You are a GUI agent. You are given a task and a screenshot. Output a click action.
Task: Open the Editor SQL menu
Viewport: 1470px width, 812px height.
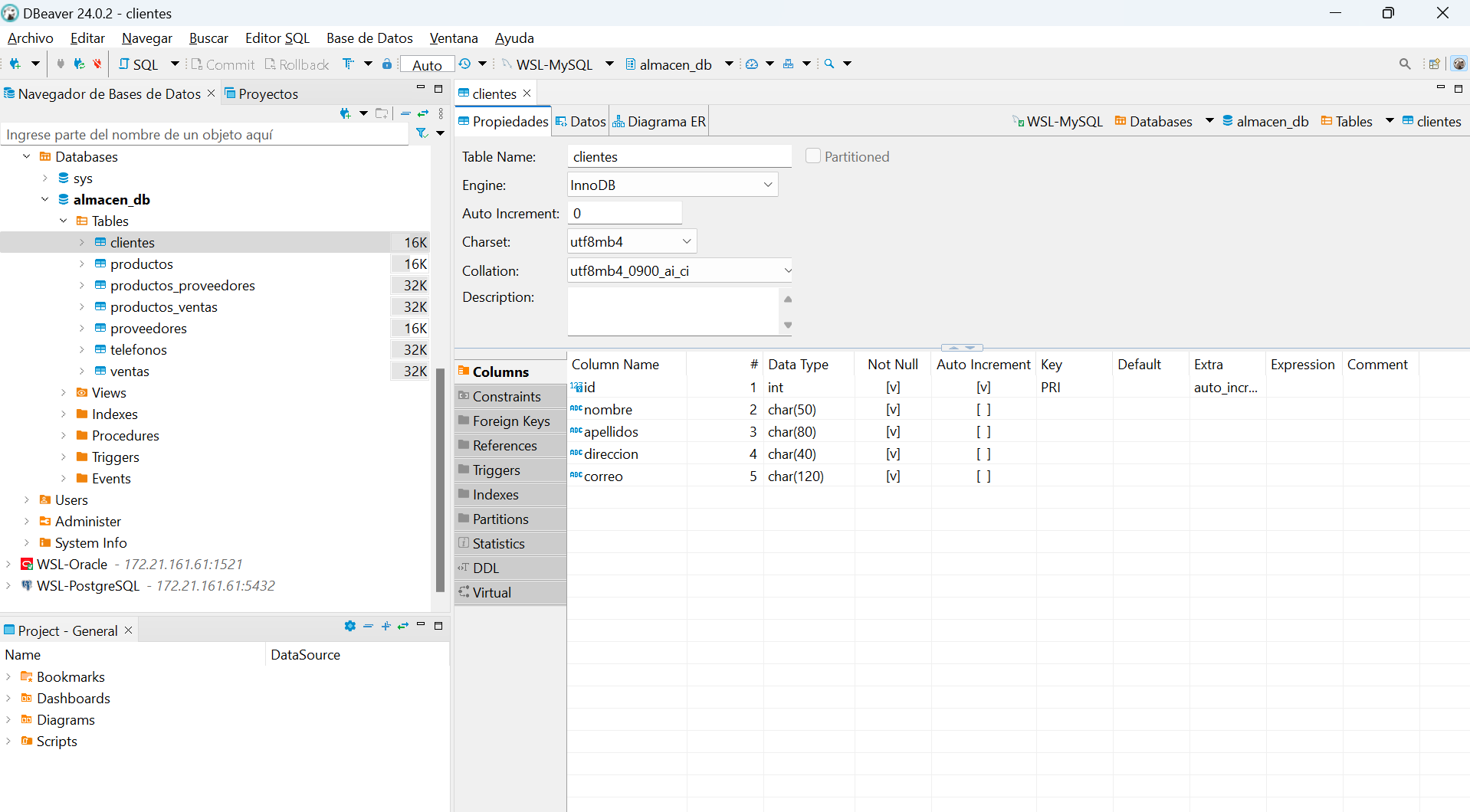point(277,38)
